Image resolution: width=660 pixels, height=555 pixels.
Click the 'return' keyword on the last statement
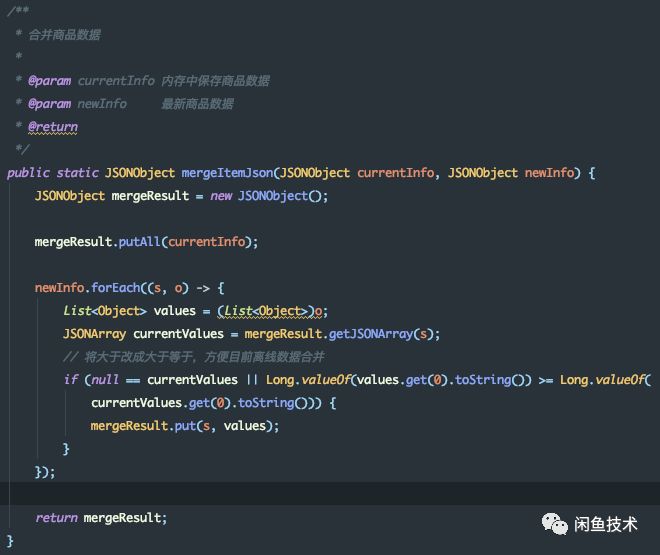tap(56, 518)
